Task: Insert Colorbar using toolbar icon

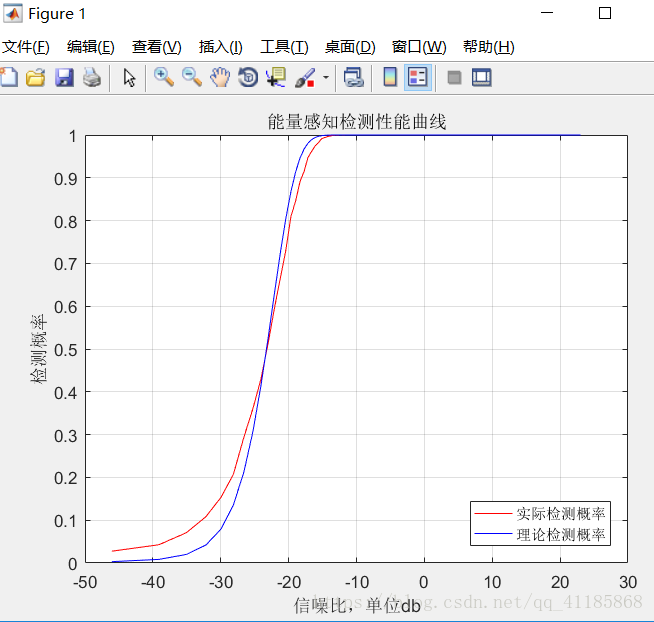Action: 390,78
